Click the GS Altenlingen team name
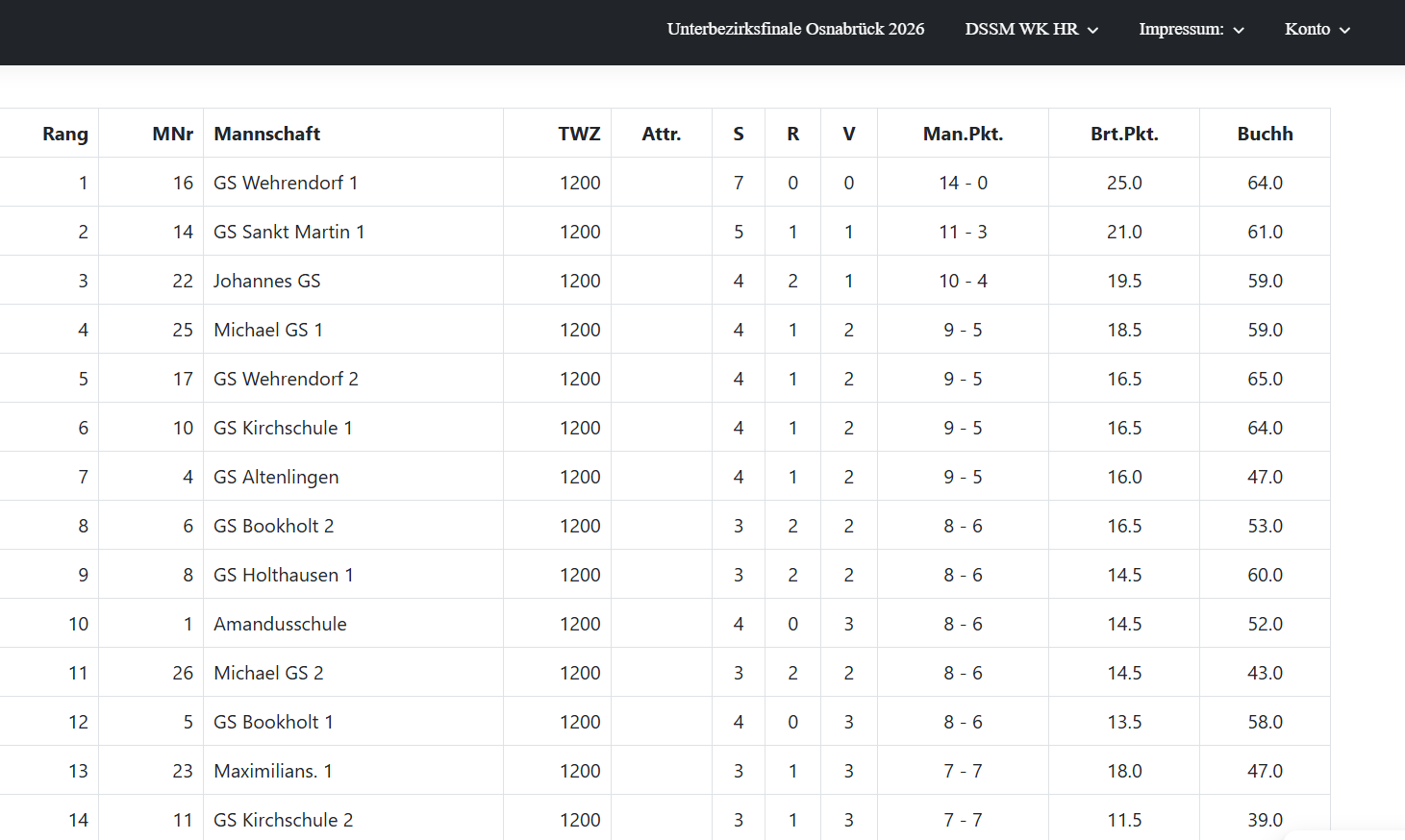The image size is (1405, 840). pyautogui.click(x=276, y=477)
